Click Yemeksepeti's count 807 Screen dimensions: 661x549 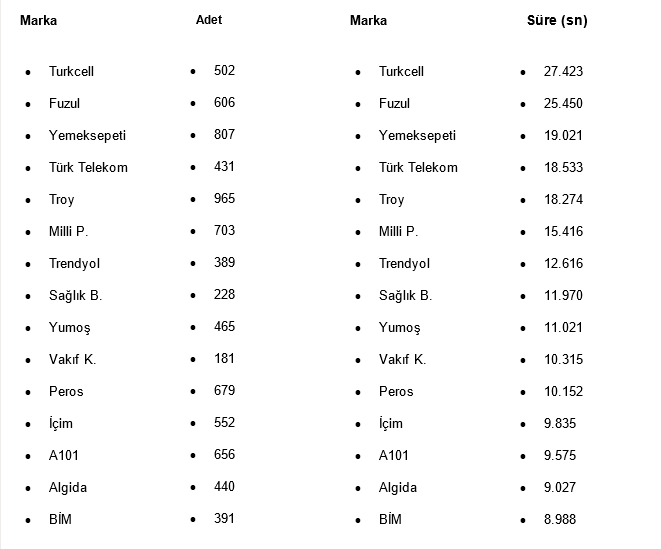point(224,135)
